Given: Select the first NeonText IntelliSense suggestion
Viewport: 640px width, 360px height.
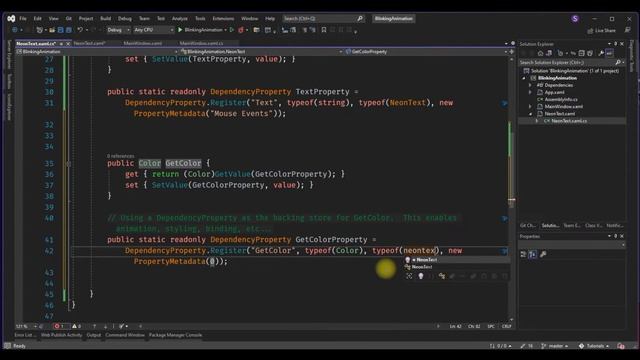Looking at the screenshot, I should [x=456, y=260].
